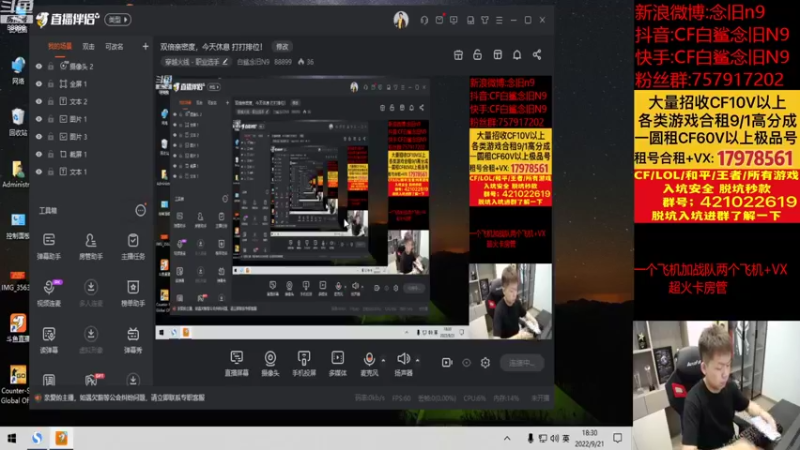
Task: Open the toolbox more options circle
Action: pyautogui.click(x=140, y=210)
